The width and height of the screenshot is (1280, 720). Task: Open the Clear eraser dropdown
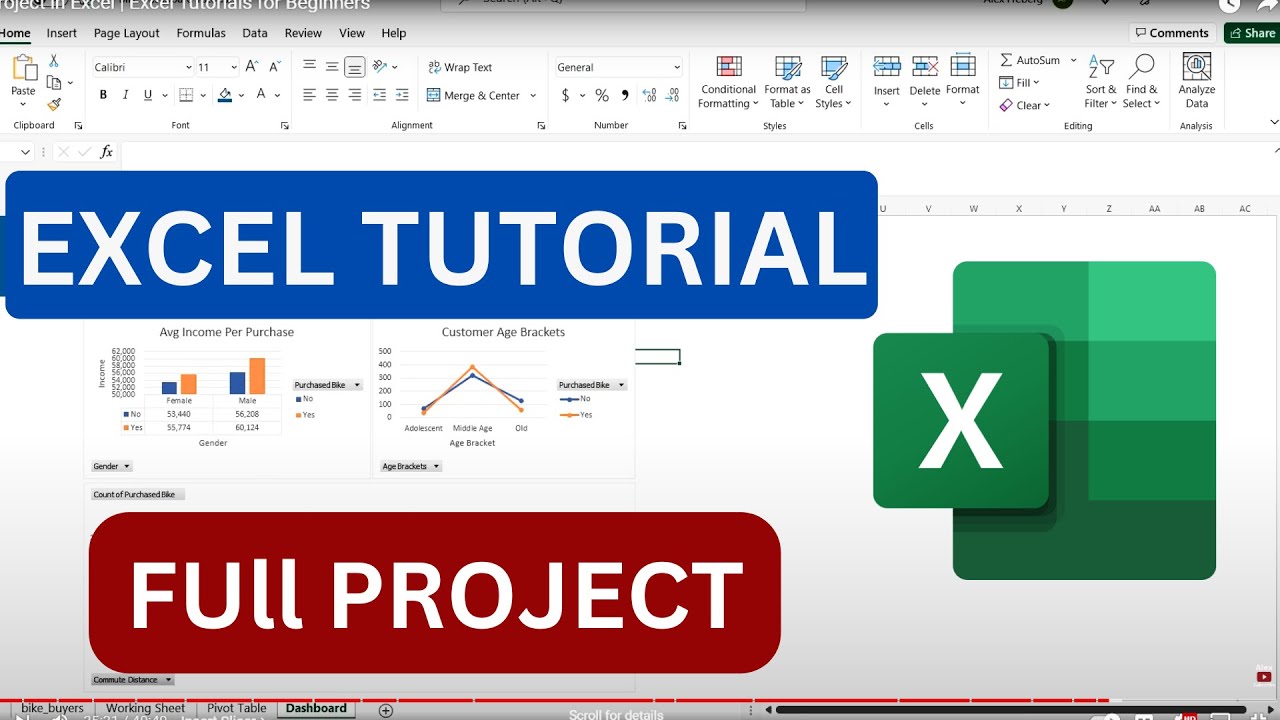pyautogui.click(x=1025, y=105)
